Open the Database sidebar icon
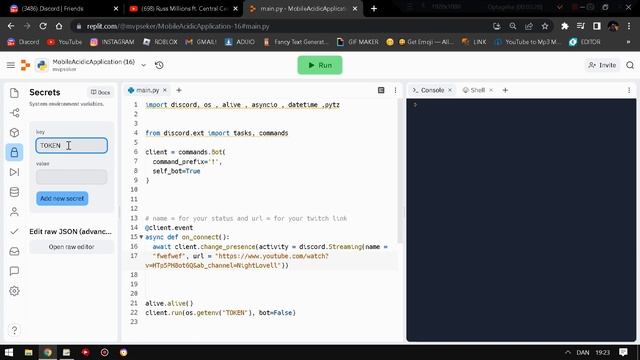640x360 pixels. click(14, 192)
